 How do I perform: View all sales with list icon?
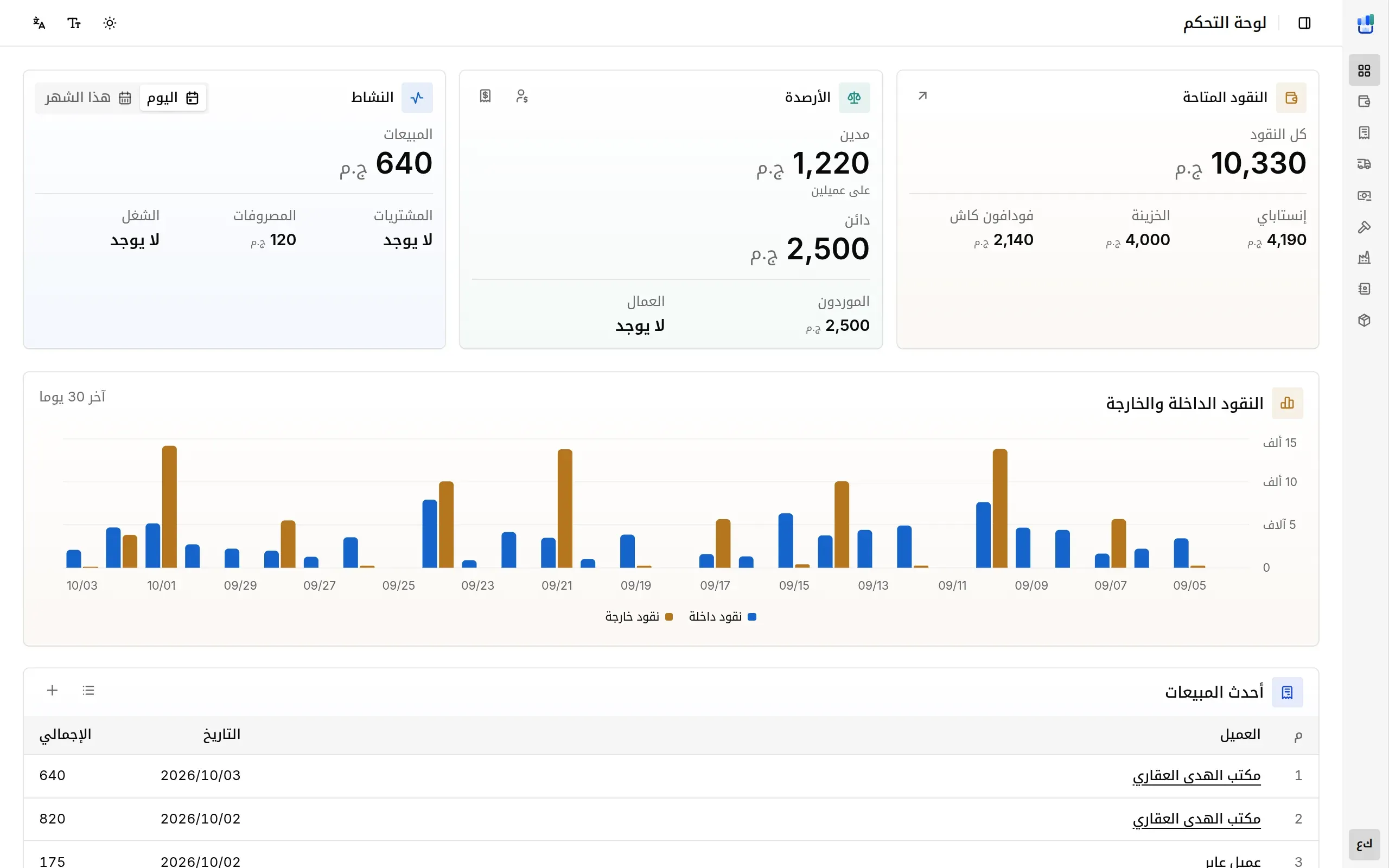point(88,690)
